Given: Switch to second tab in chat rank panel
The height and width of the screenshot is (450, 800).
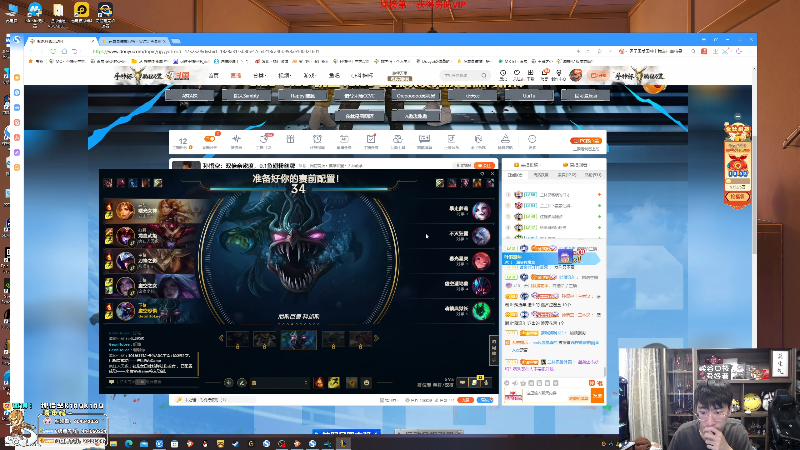Looking at the screenshot, I should tap(541, 175).
